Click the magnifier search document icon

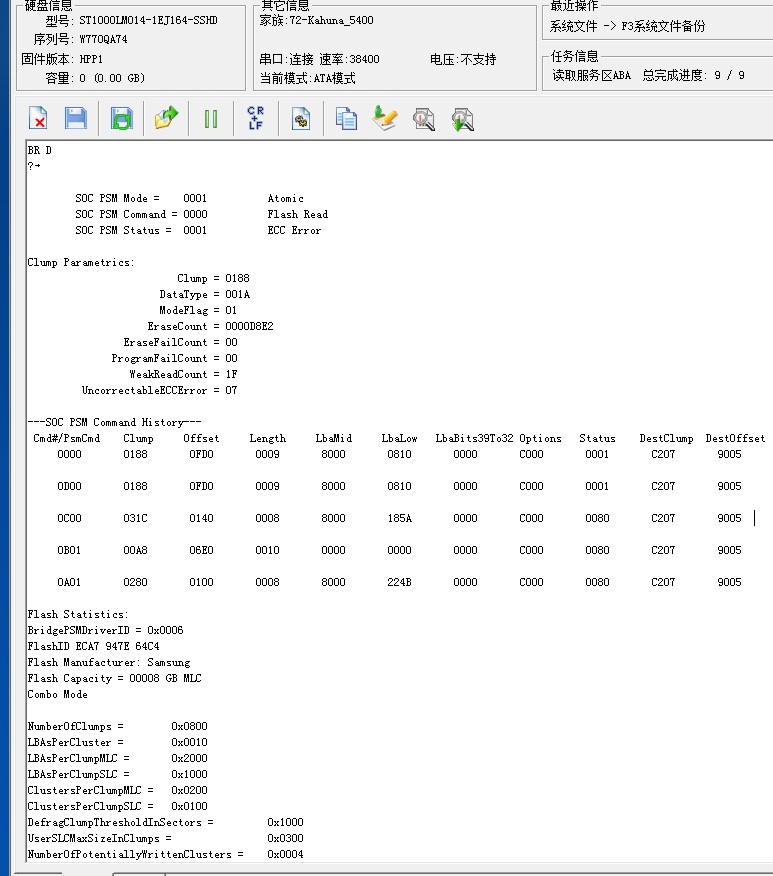[424, 119]
